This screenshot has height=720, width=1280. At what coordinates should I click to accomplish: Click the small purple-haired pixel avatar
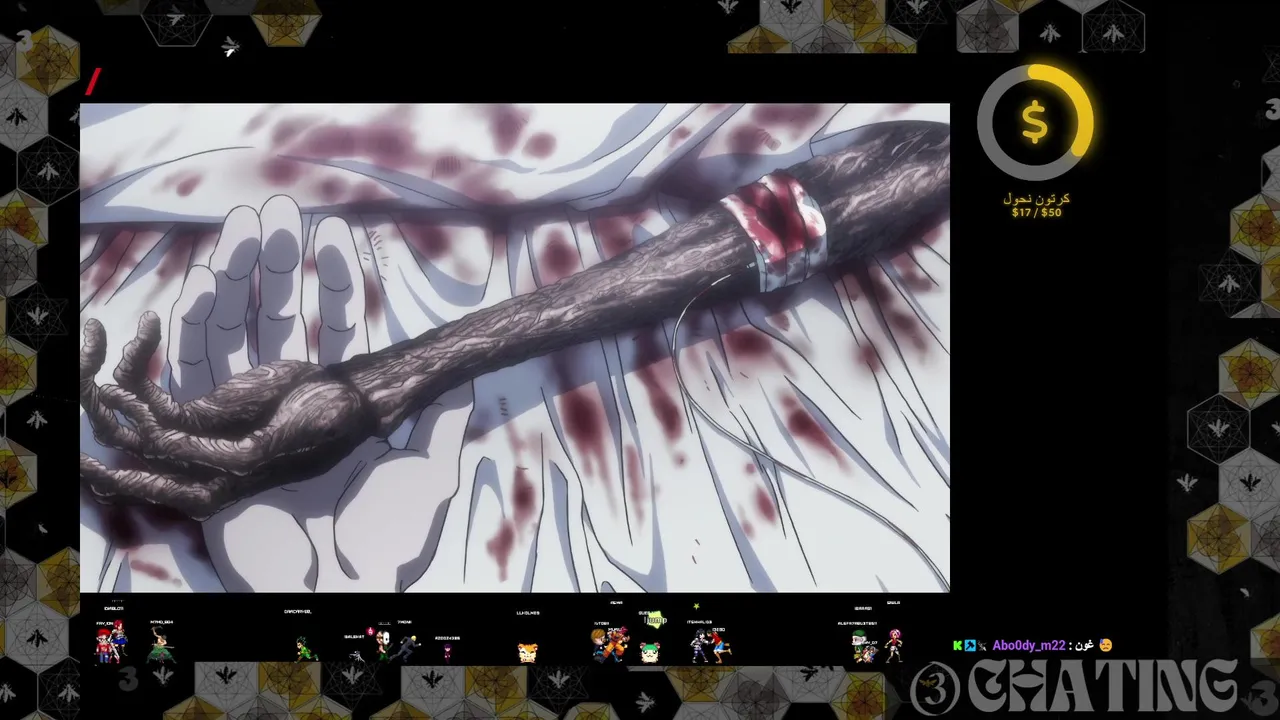click(447, 653)
